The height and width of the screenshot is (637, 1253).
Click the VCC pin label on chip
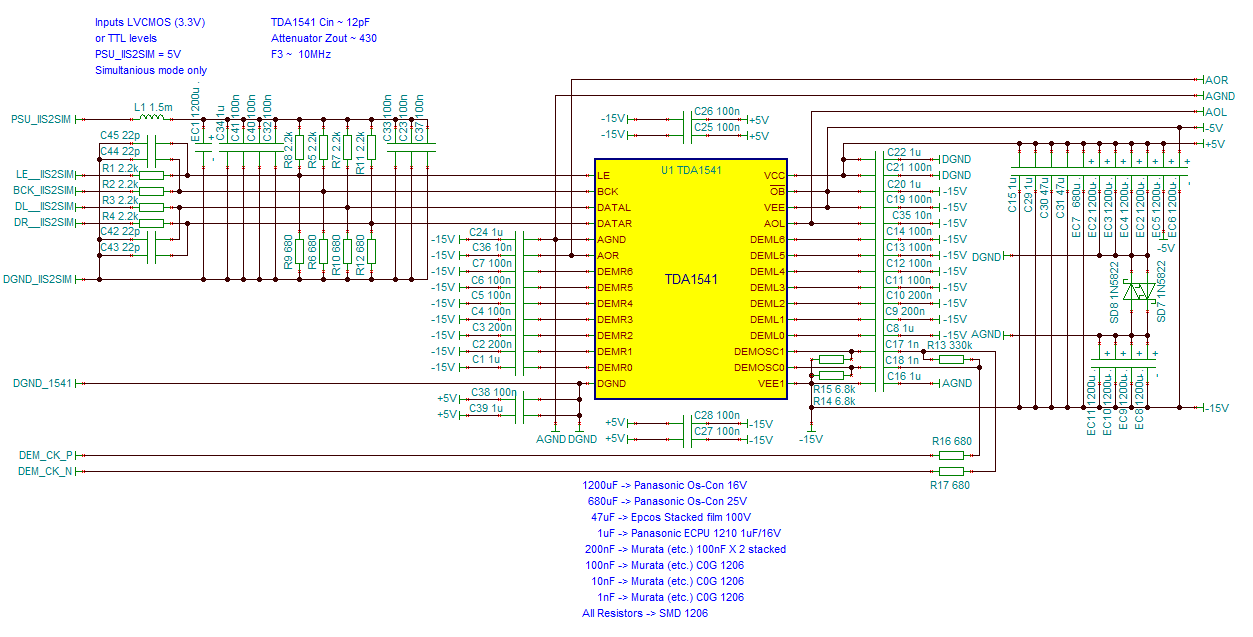click(x=774, y=175)
